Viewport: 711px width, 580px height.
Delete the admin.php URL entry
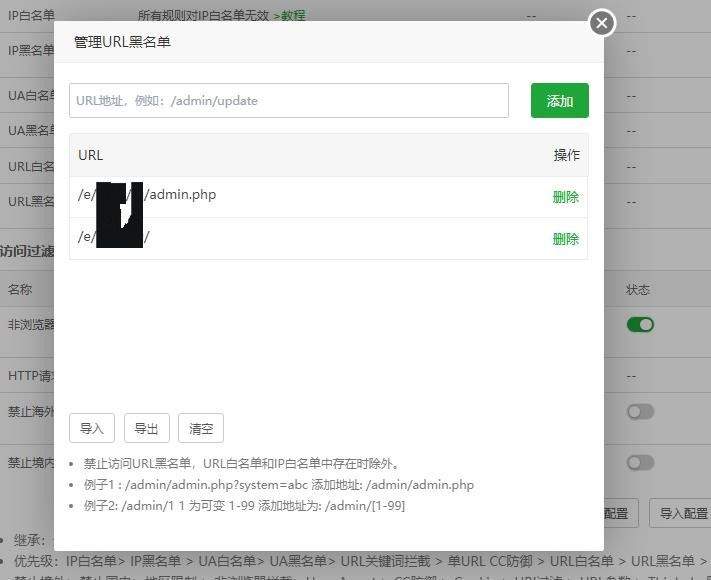point(565,197)
